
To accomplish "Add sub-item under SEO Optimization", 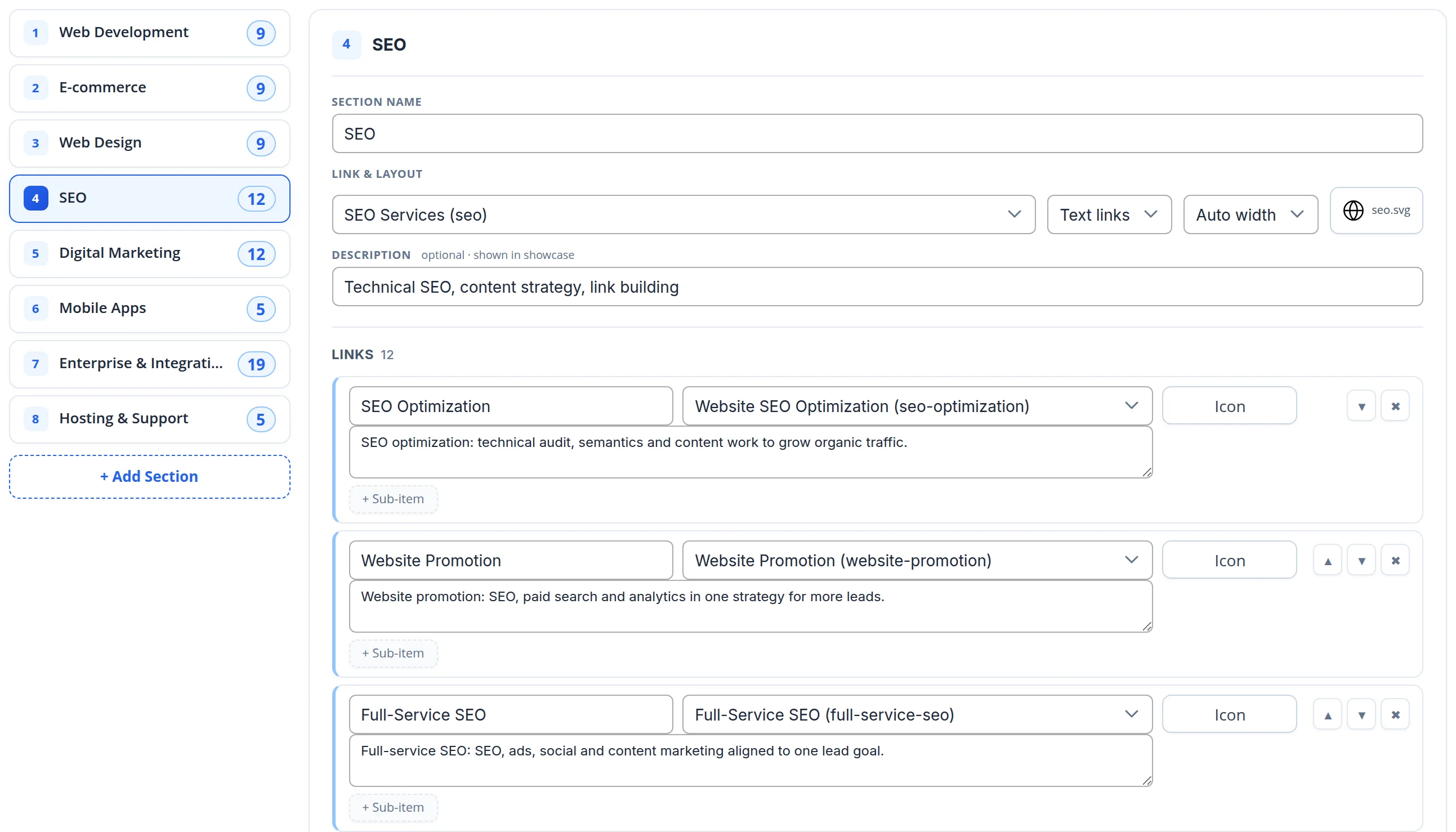I will [393, 499].
